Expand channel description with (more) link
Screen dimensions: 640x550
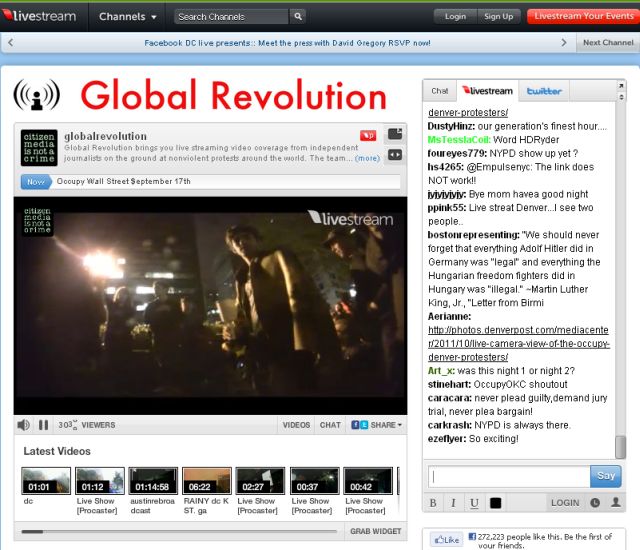367,158
